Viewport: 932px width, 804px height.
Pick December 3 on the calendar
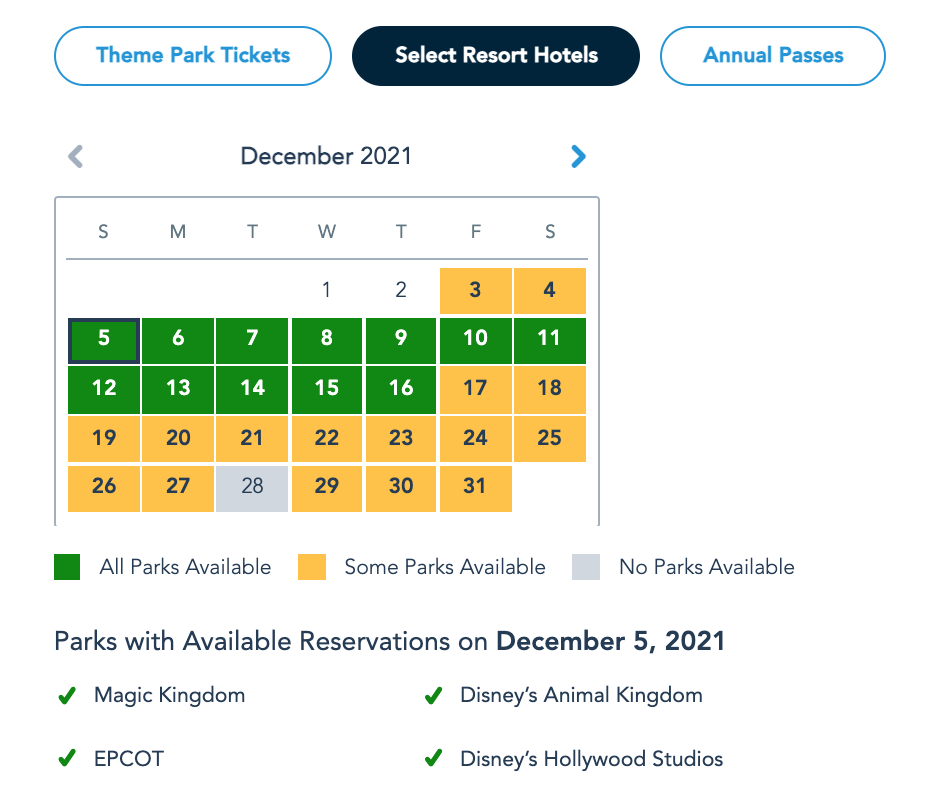coord(475,291)
